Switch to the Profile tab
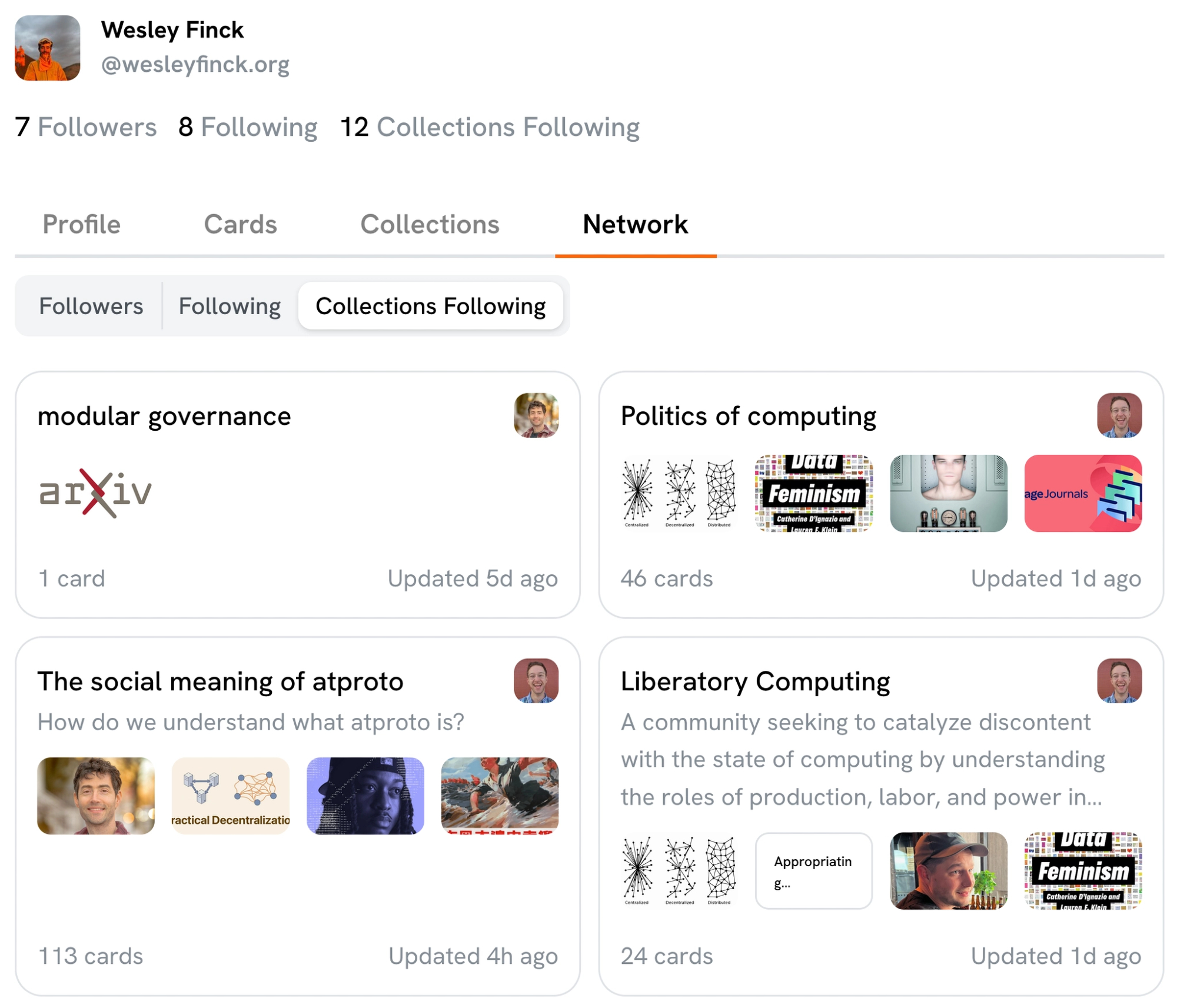 81,224
